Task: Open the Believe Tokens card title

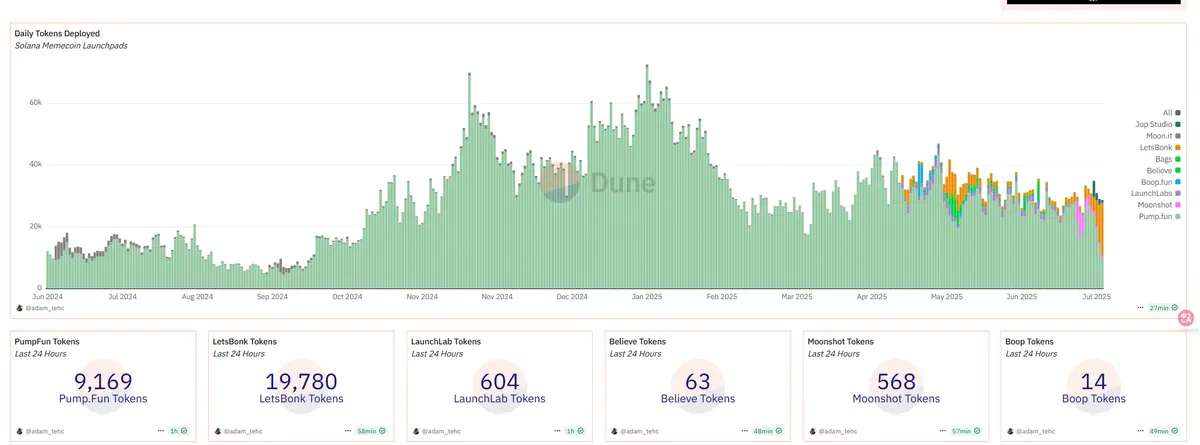Action: point(637,341)
